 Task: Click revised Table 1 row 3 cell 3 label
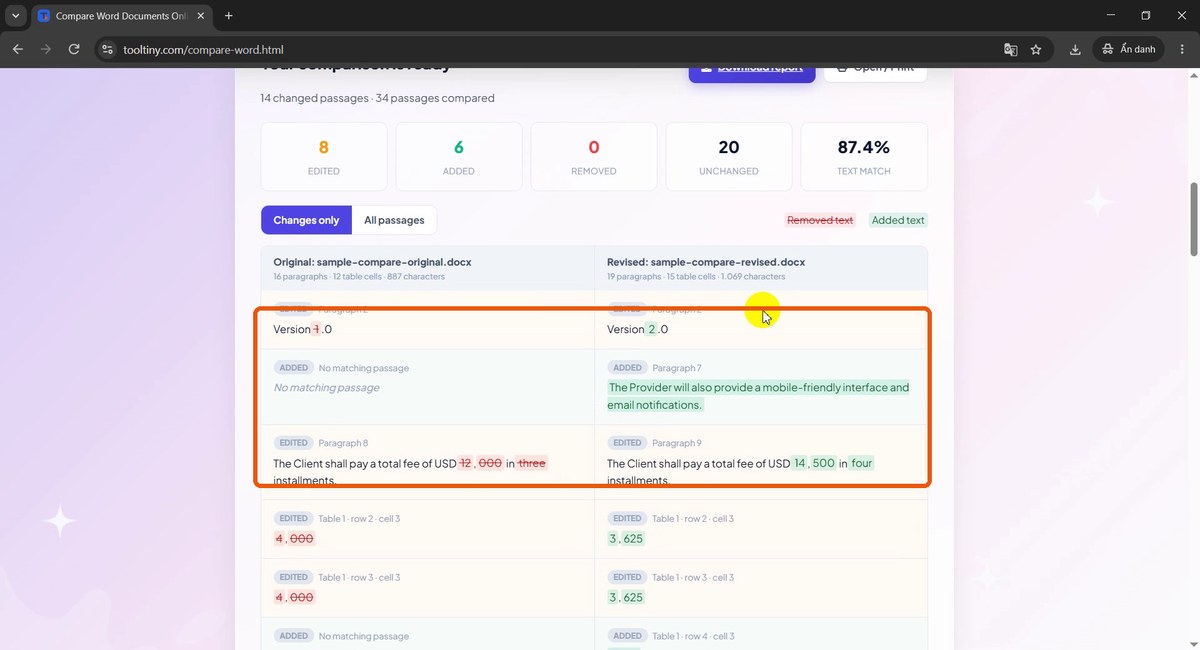pyautogui.click(x=693, y=578)
